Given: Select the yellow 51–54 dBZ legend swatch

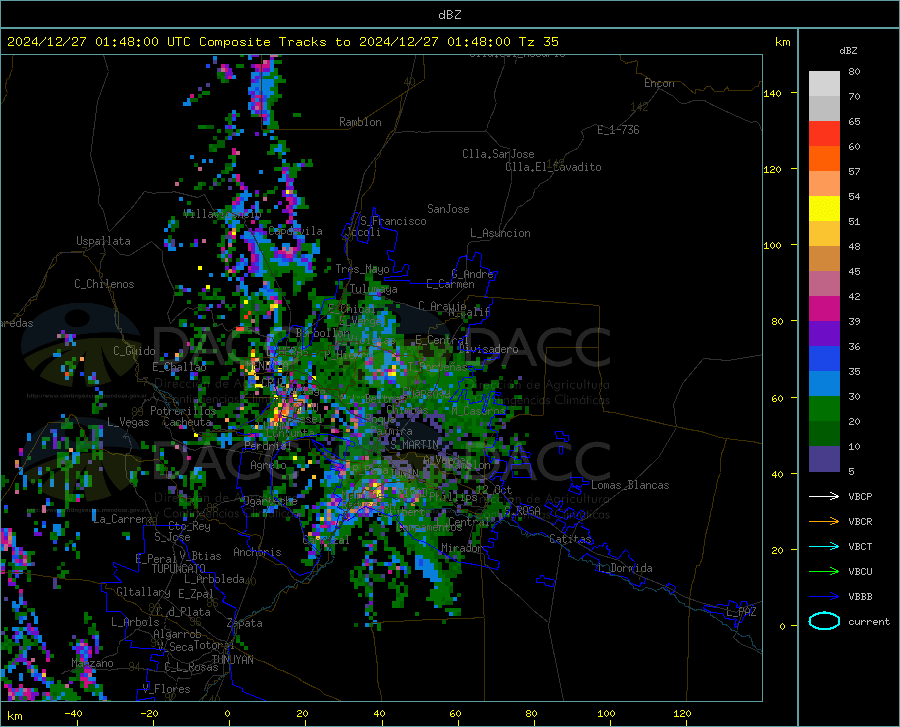Looking at the screenshot, I should (x=824, y=209).
